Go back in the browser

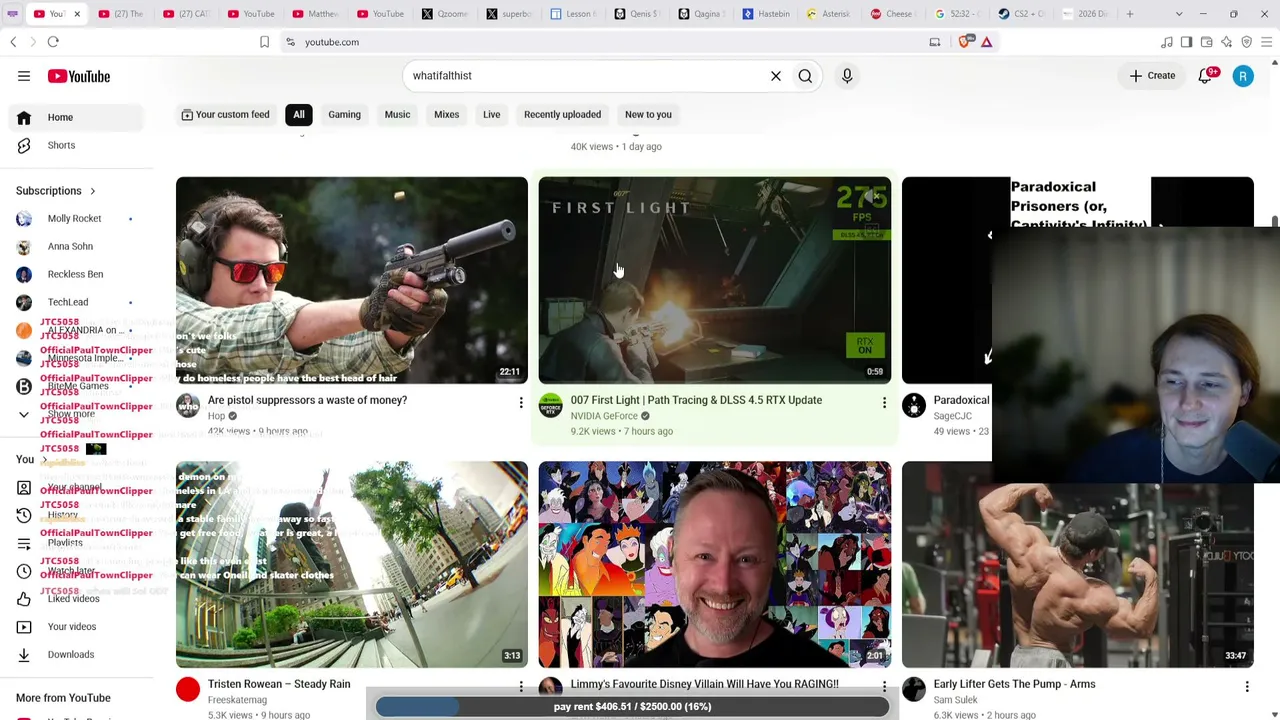point(13,42)
